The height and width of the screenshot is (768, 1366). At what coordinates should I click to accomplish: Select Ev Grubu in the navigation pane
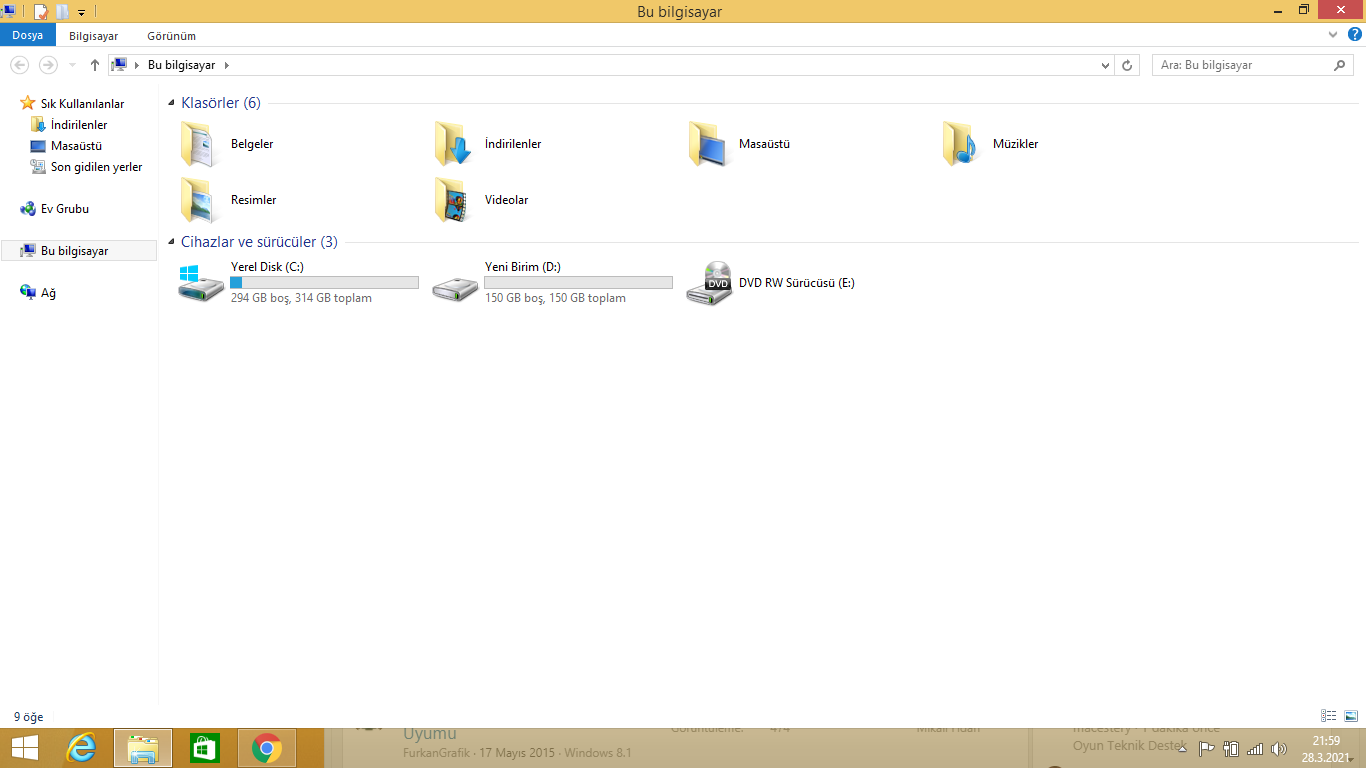(x=65, y=209)
